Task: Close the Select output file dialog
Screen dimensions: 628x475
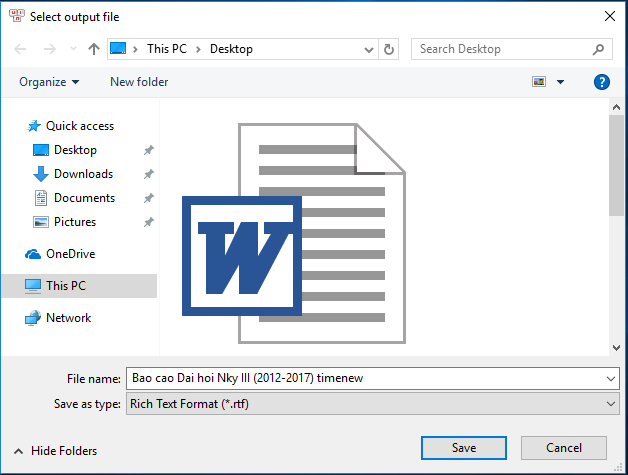Action: 610,16
